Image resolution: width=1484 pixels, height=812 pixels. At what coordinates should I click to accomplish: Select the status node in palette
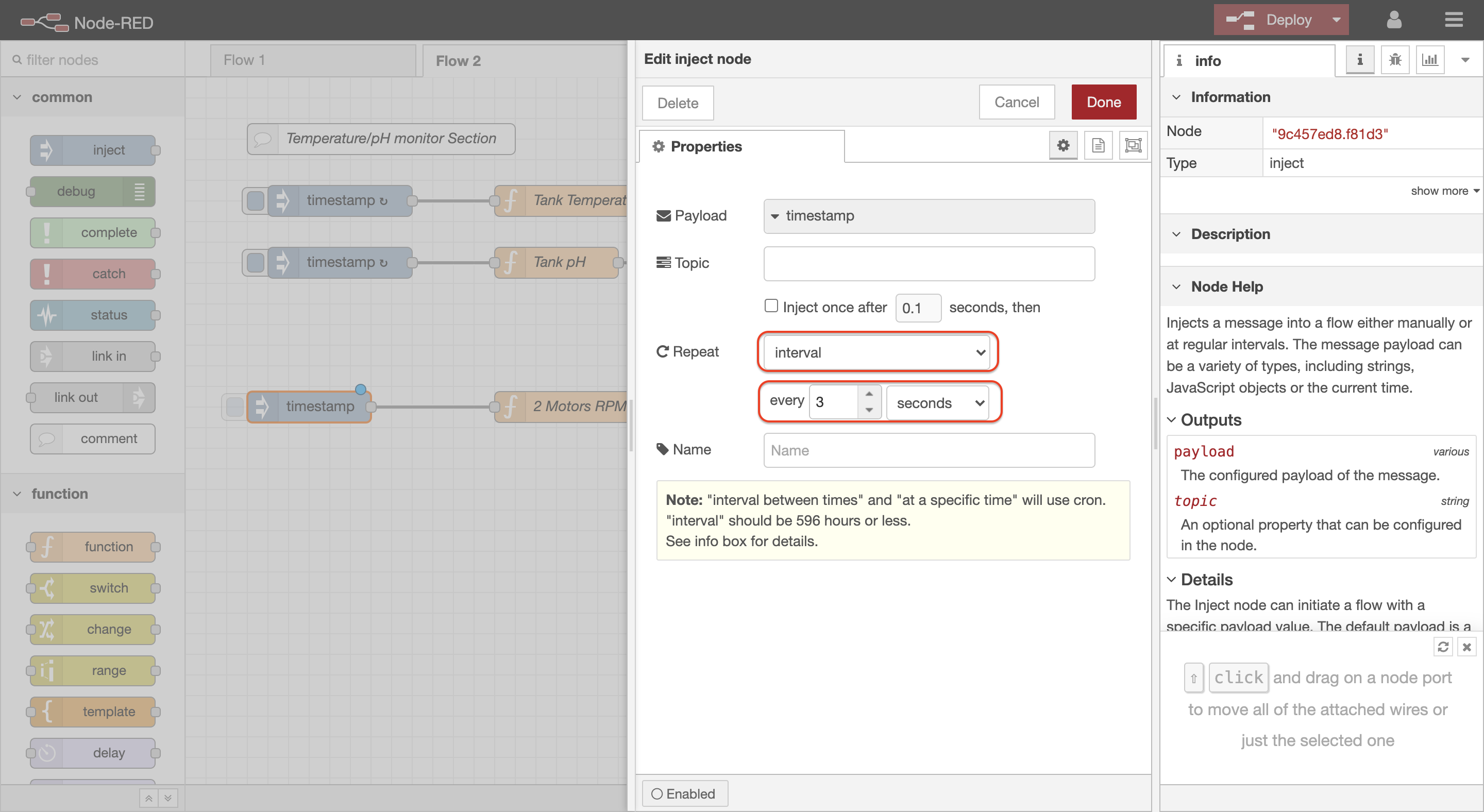[93, 315]
